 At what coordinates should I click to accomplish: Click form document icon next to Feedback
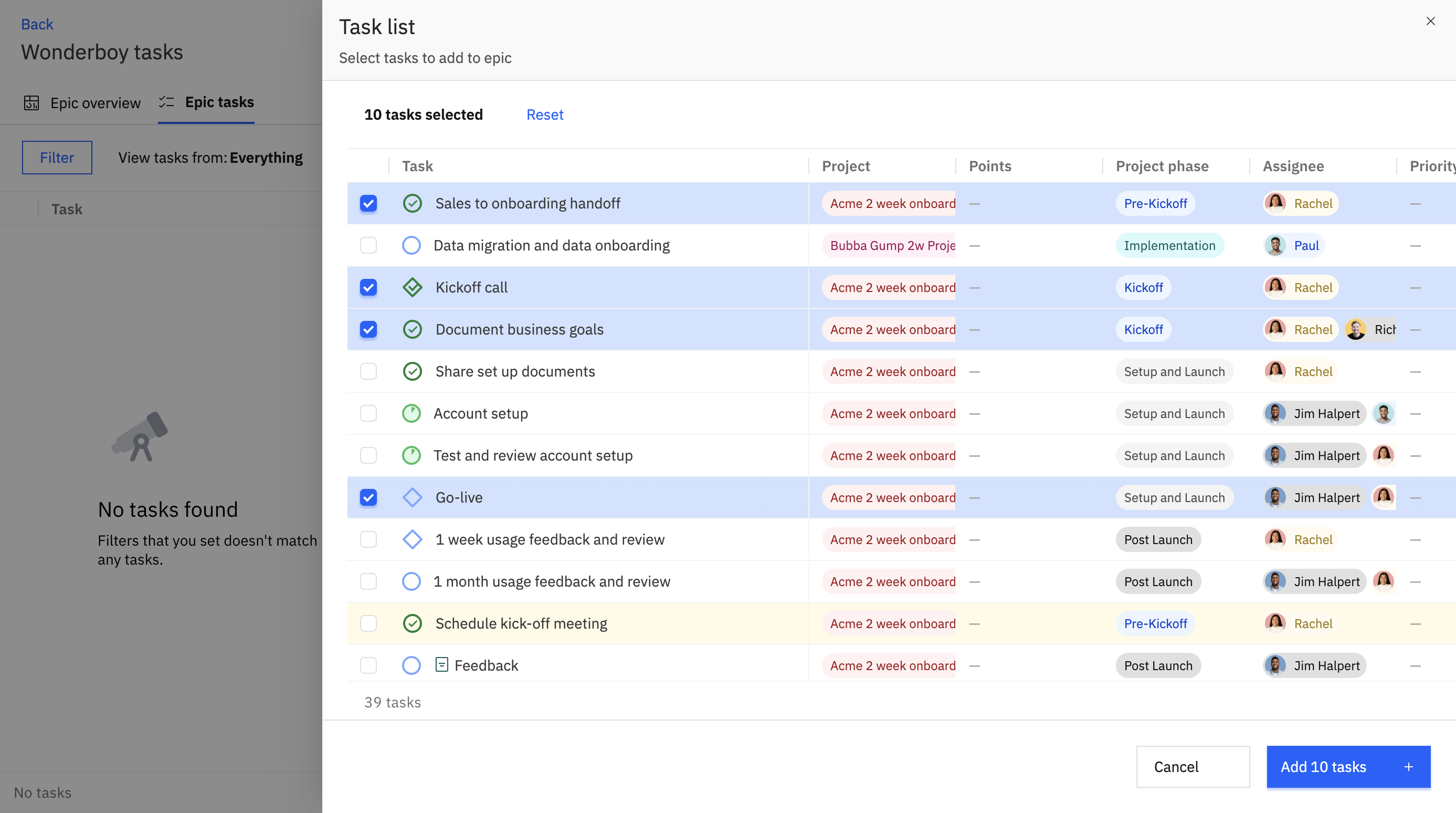(x=441, y=665)
